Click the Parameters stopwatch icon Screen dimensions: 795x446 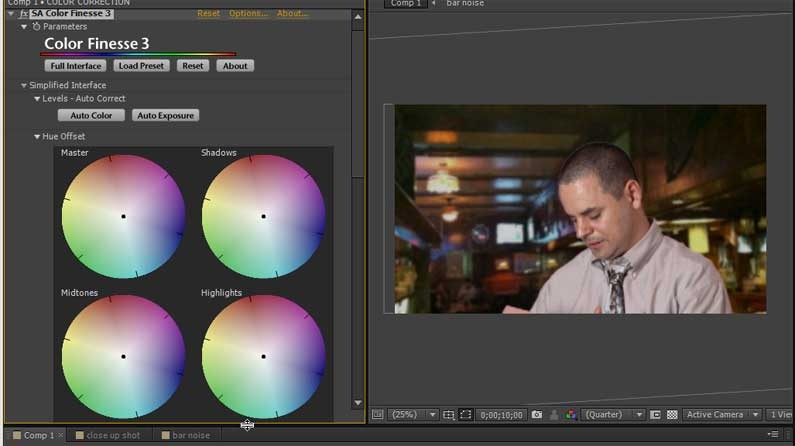click(37, 27)
